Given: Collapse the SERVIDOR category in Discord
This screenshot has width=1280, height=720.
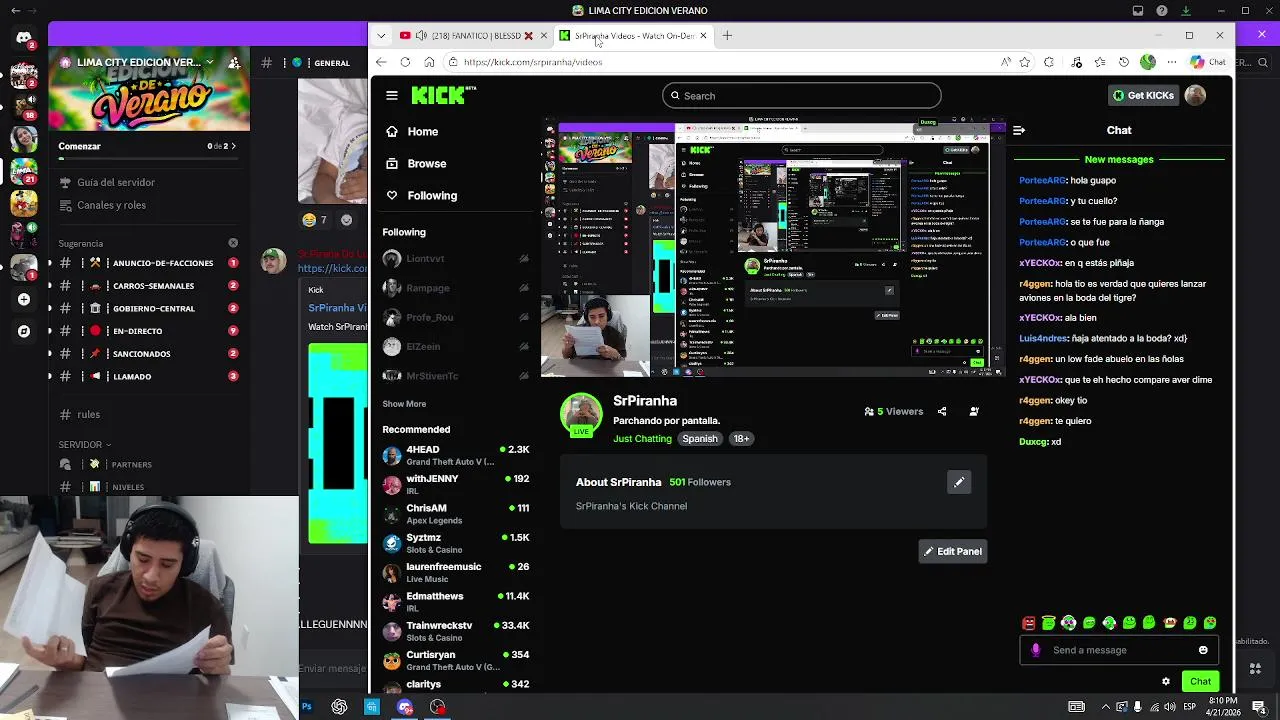Looking at the screenshot, I should tap(85, 445).
